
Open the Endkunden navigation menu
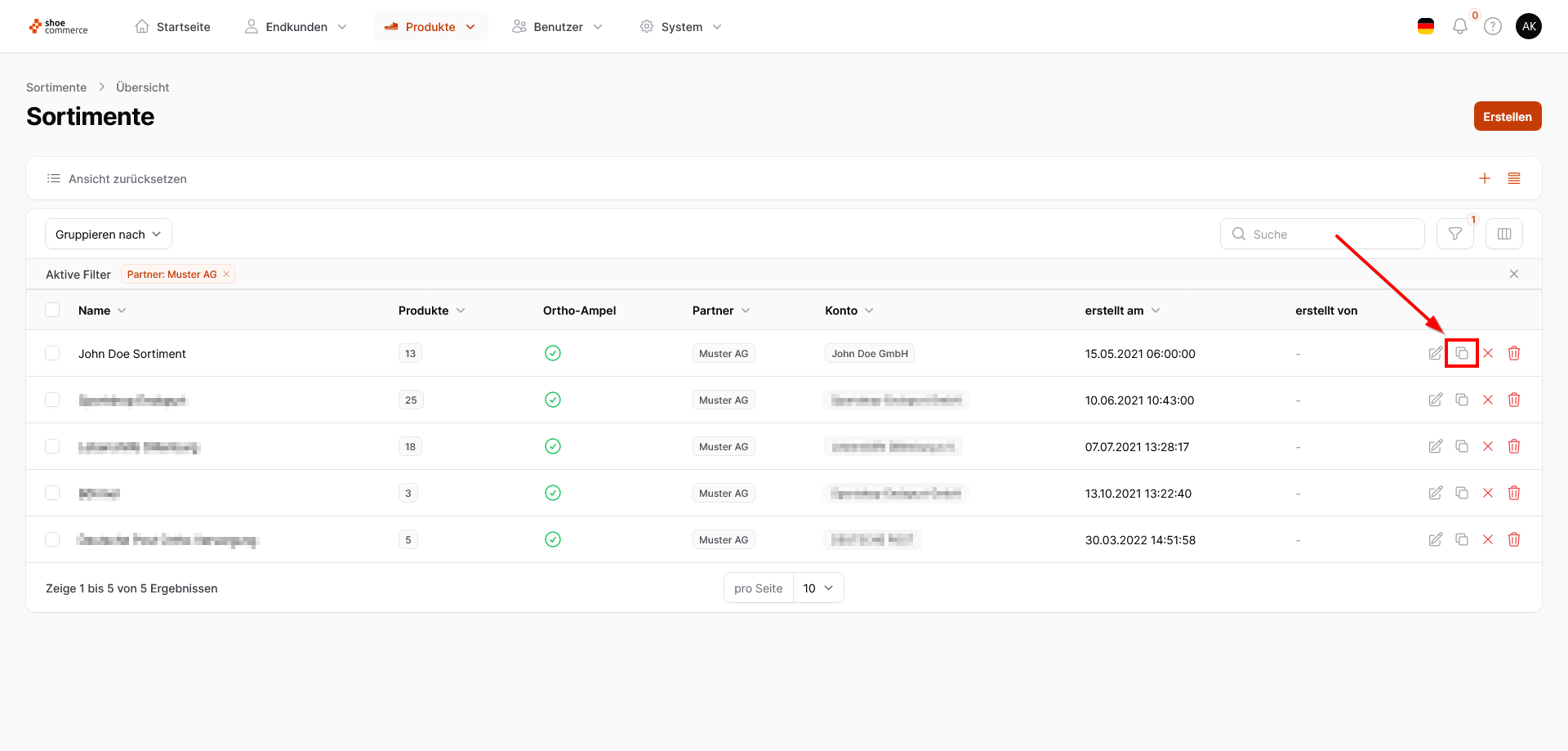tap(296, 27)
